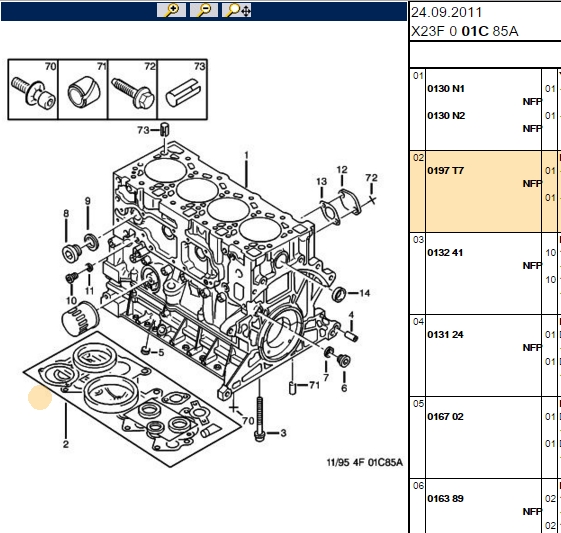
Task: Click callout number 12 flange
Action: pyautogui.click(x=342, y=170)
